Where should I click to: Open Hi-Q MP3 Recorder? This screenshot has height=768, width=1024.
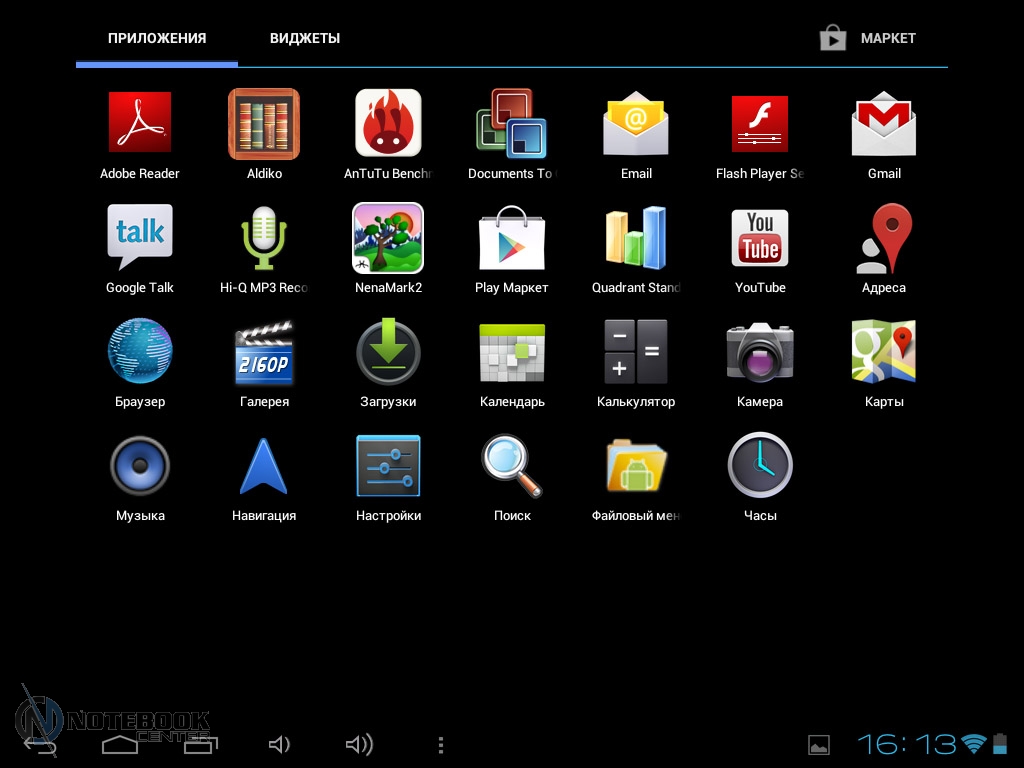pos(264,238)
